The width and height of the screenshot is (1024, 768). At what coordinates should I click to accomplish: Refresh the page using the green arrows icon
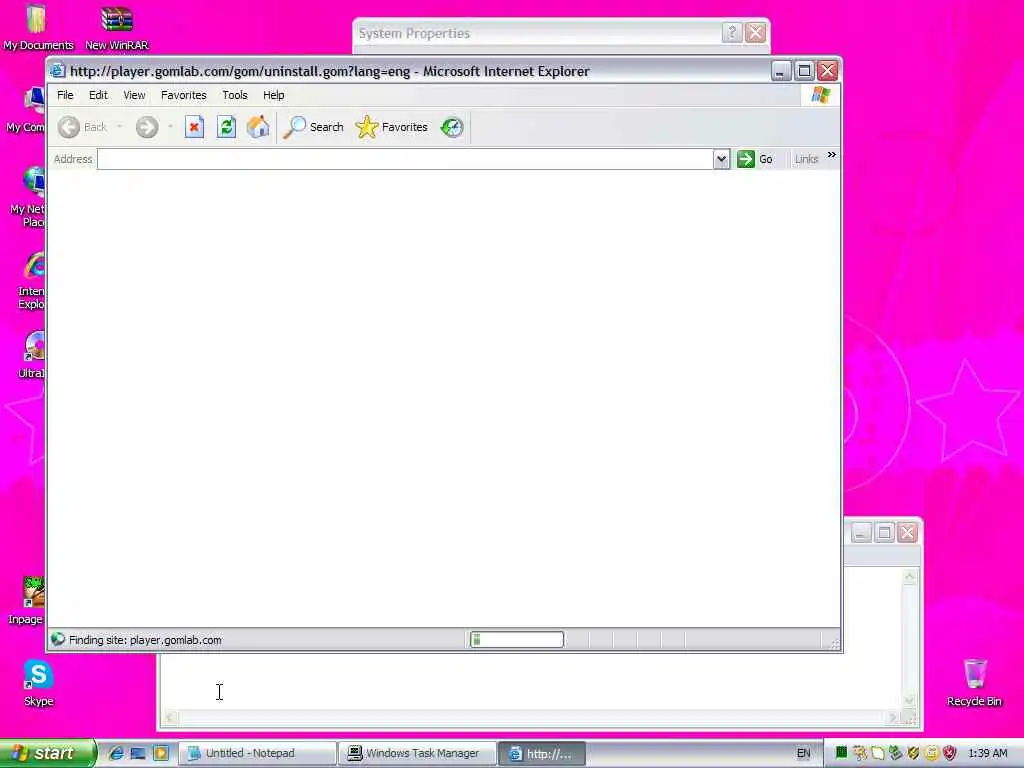click(x=226, y=127)
